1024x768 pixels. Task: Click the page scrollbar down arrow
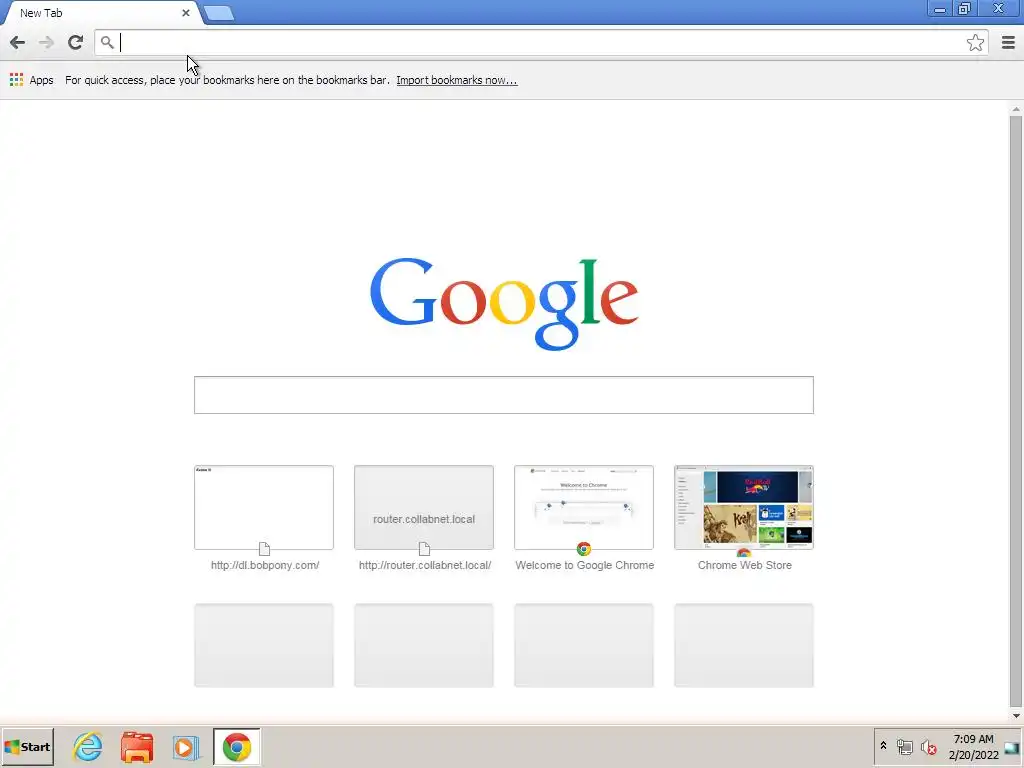click(x=1016, y=716)
